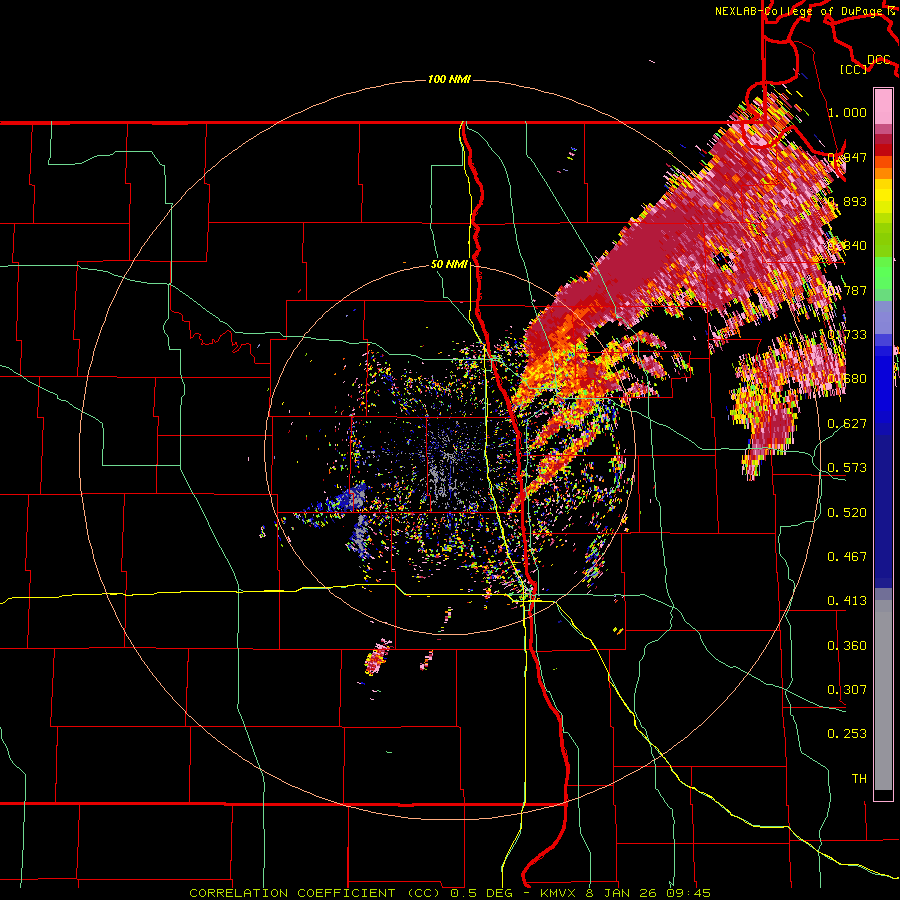This screenshot has width=900, height=900.
Task: Click the 0.413 scale value
Action: 847,601
